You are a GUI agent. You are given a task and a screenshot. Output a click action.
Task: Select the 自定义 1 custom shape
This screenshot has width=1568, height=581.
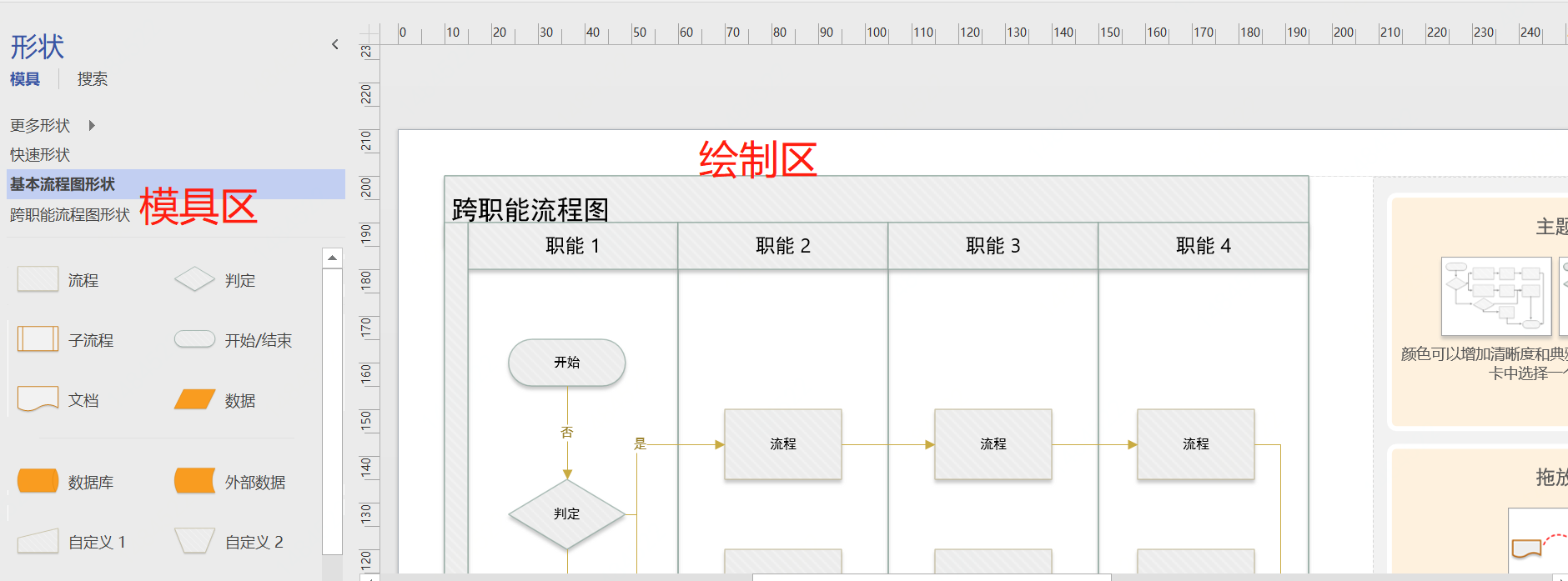coord(38,541)
